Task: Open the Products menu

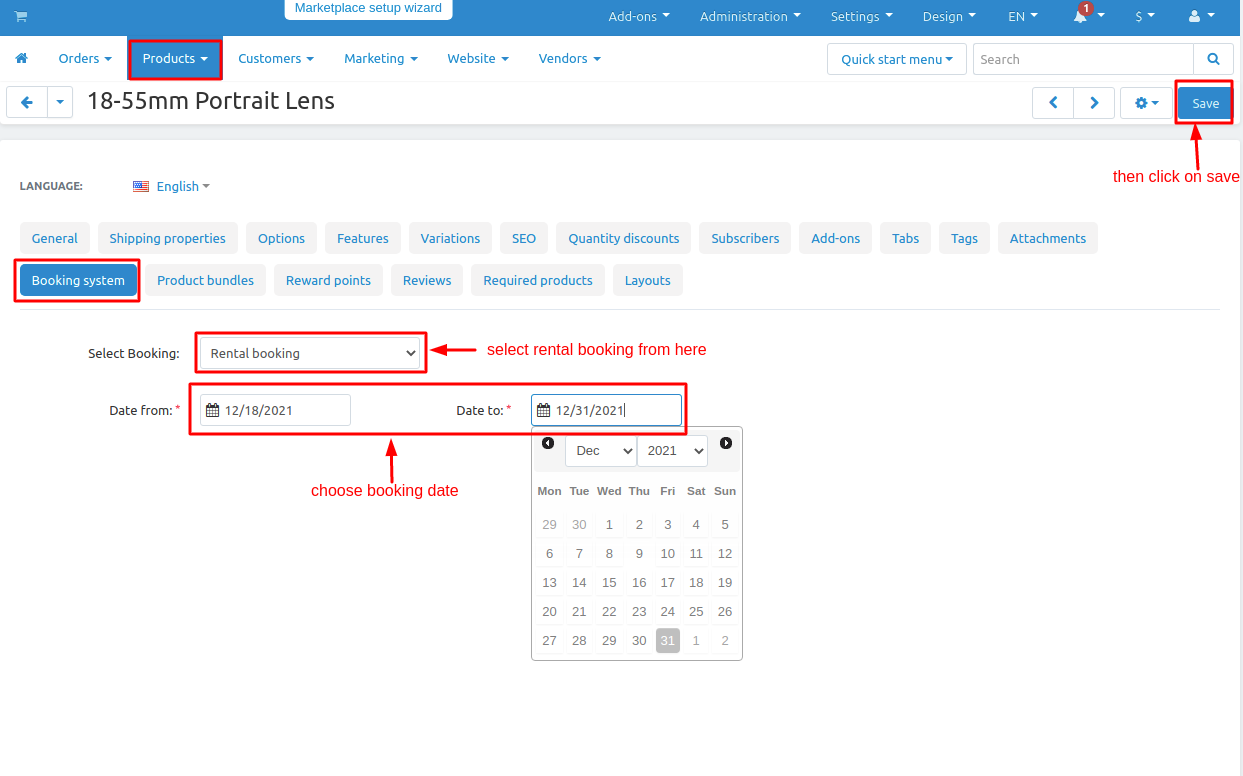Action: coord(175,59)
